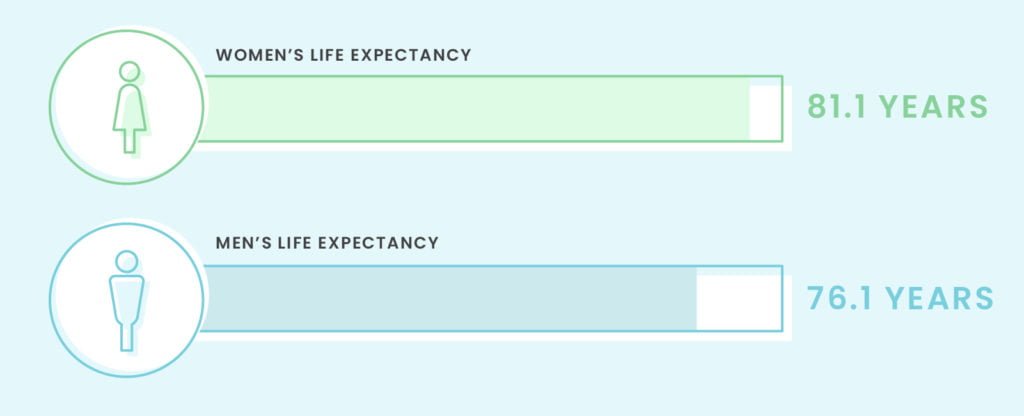This screenshot has width=1024, height=416.
Task: Click the head of the man figure
Action: coord(126,261)
